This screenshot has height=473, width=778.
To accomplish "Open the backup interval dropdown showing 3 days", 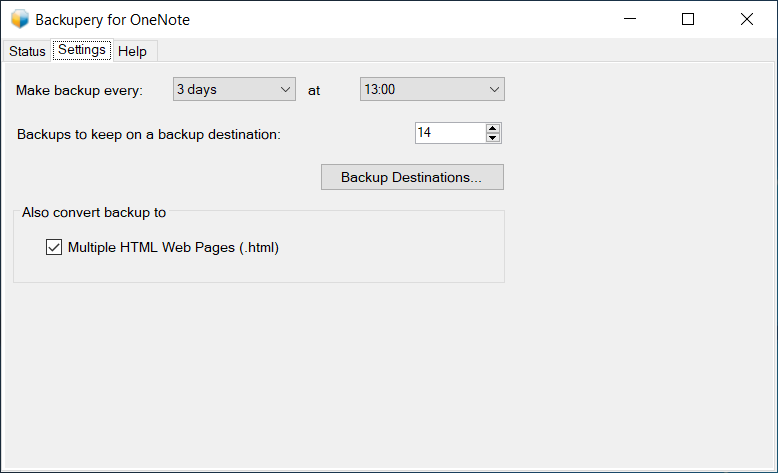I will (234, 89).
